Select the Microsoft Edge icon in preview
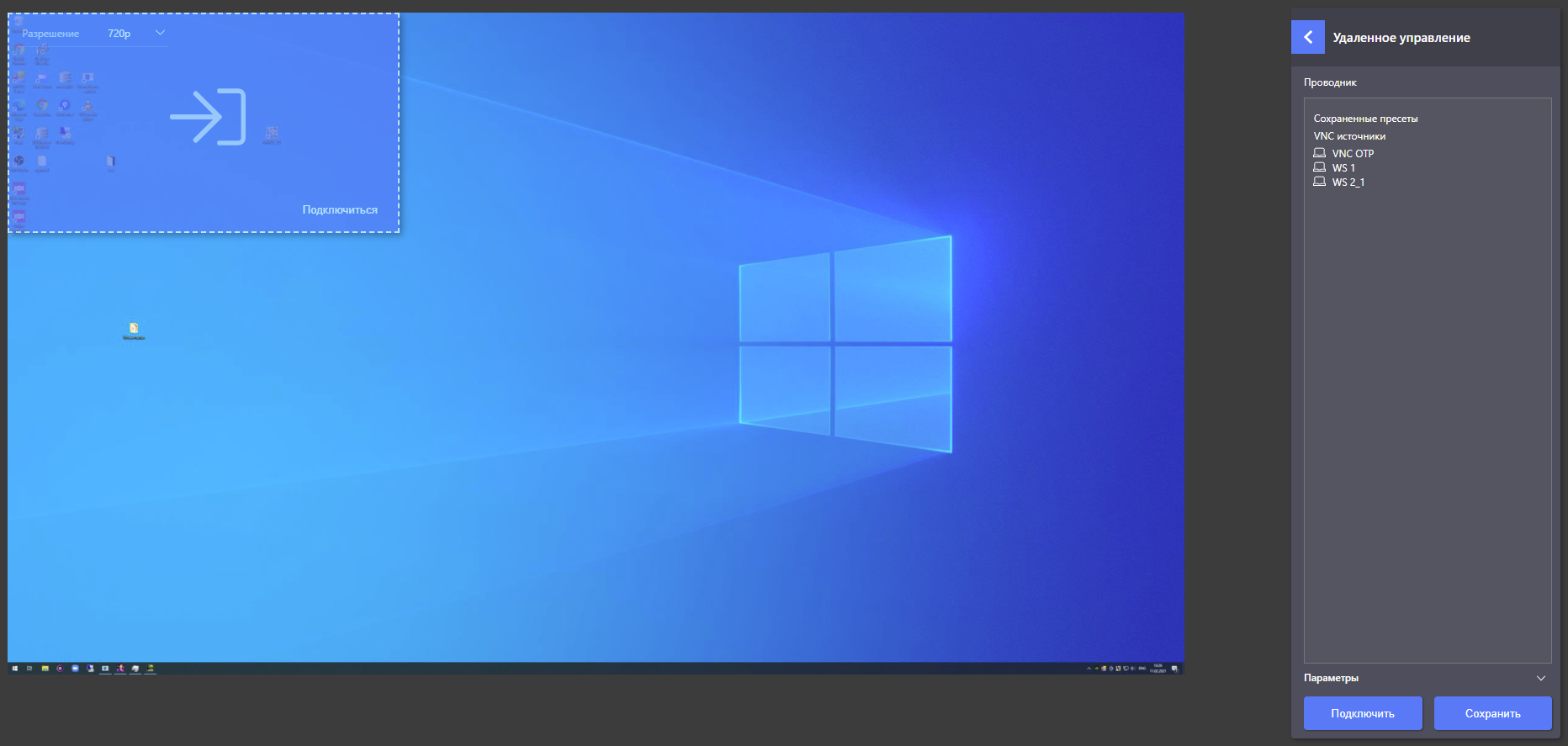Viewport: 1568px width, 746px height. tap(19, 105)
